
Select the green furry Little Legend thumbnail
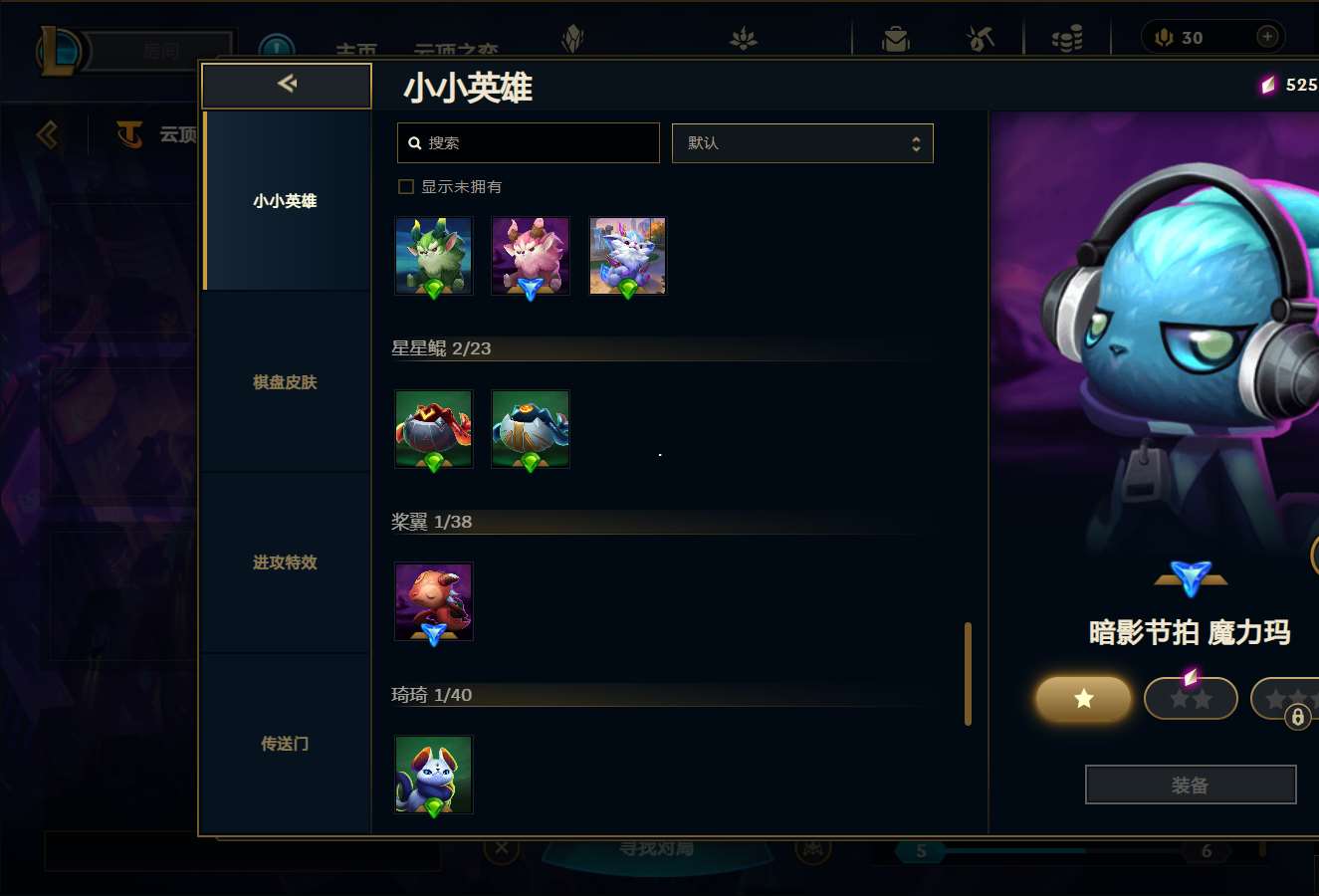click(x=433, y=257)
